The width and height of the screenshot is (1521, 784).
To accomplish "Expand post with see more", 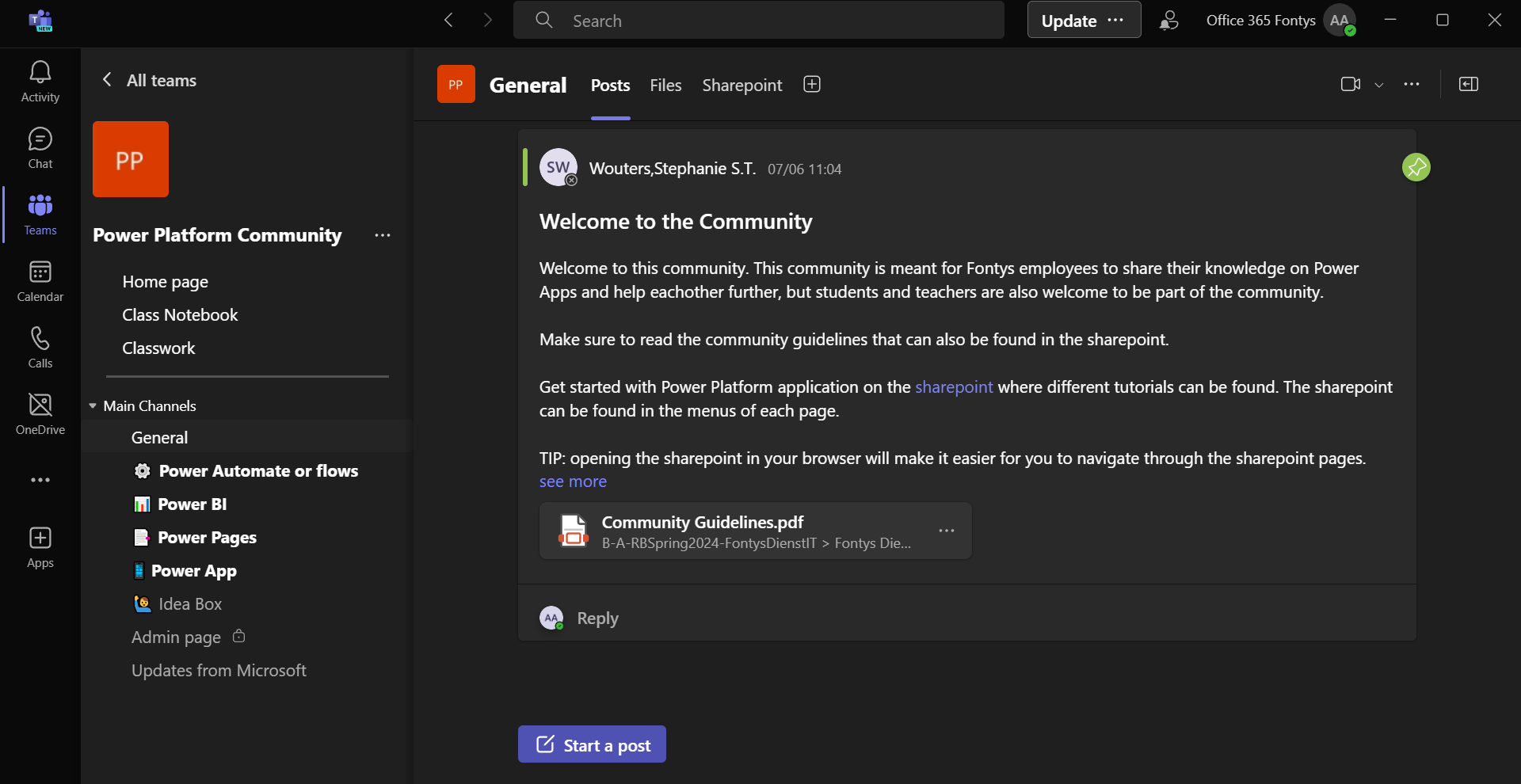I will pyautogui.click(x=573, y=481).
